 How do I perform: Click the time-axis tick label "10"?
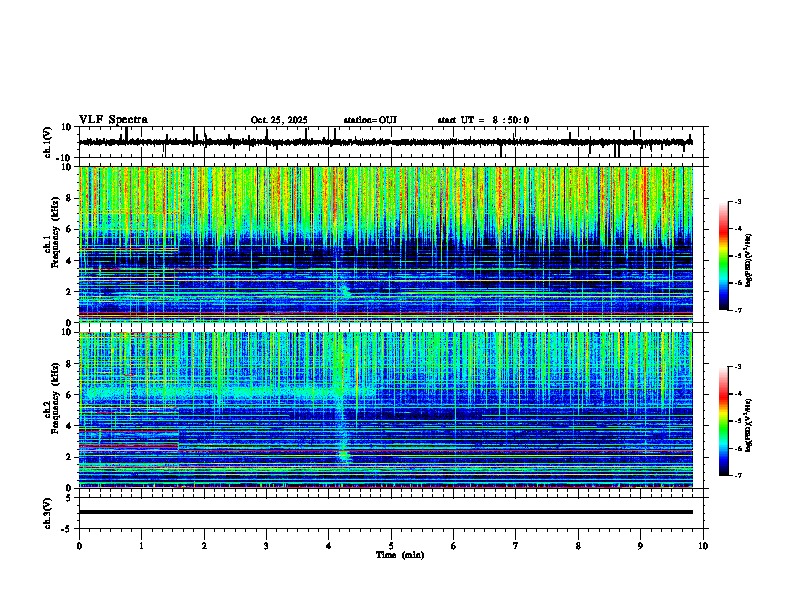pyautogui.click(x=703, y=546)
